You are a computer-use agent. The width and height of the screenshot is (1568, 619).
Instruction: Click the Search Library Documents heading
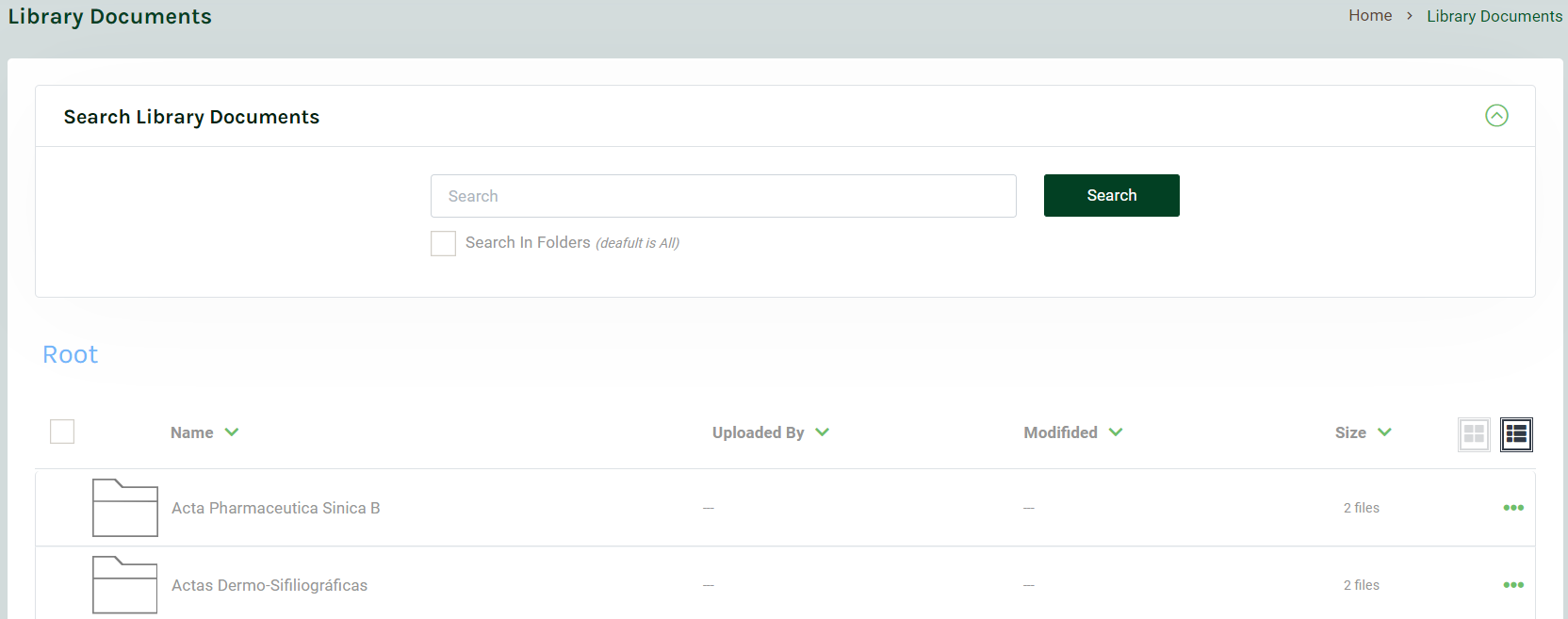[x=191, y=117]
